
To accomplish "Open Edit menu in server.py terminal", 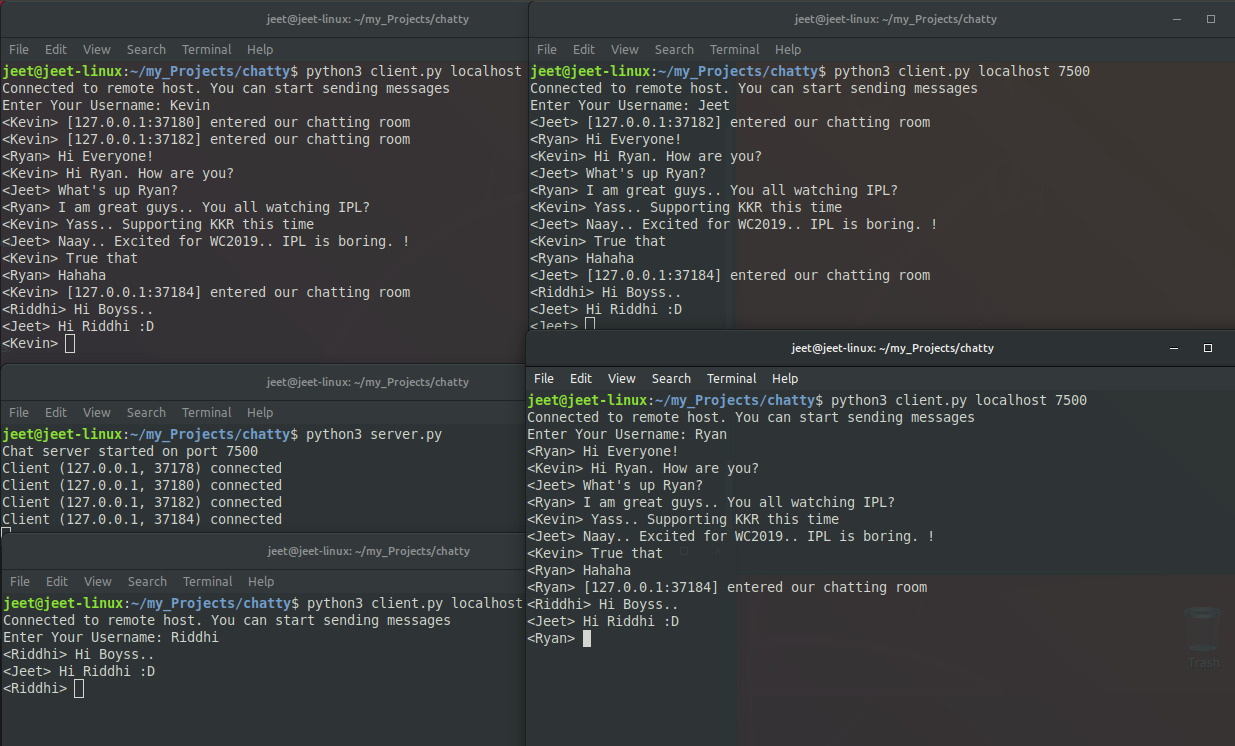I will click(x=56, y=412).
